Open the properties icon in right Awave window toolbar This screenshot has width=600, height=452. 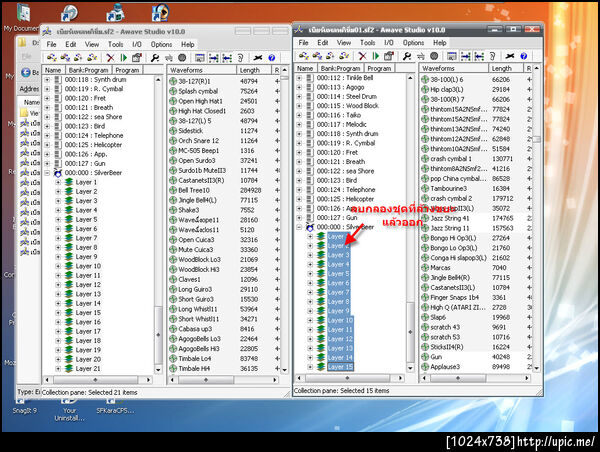point(388,56)
